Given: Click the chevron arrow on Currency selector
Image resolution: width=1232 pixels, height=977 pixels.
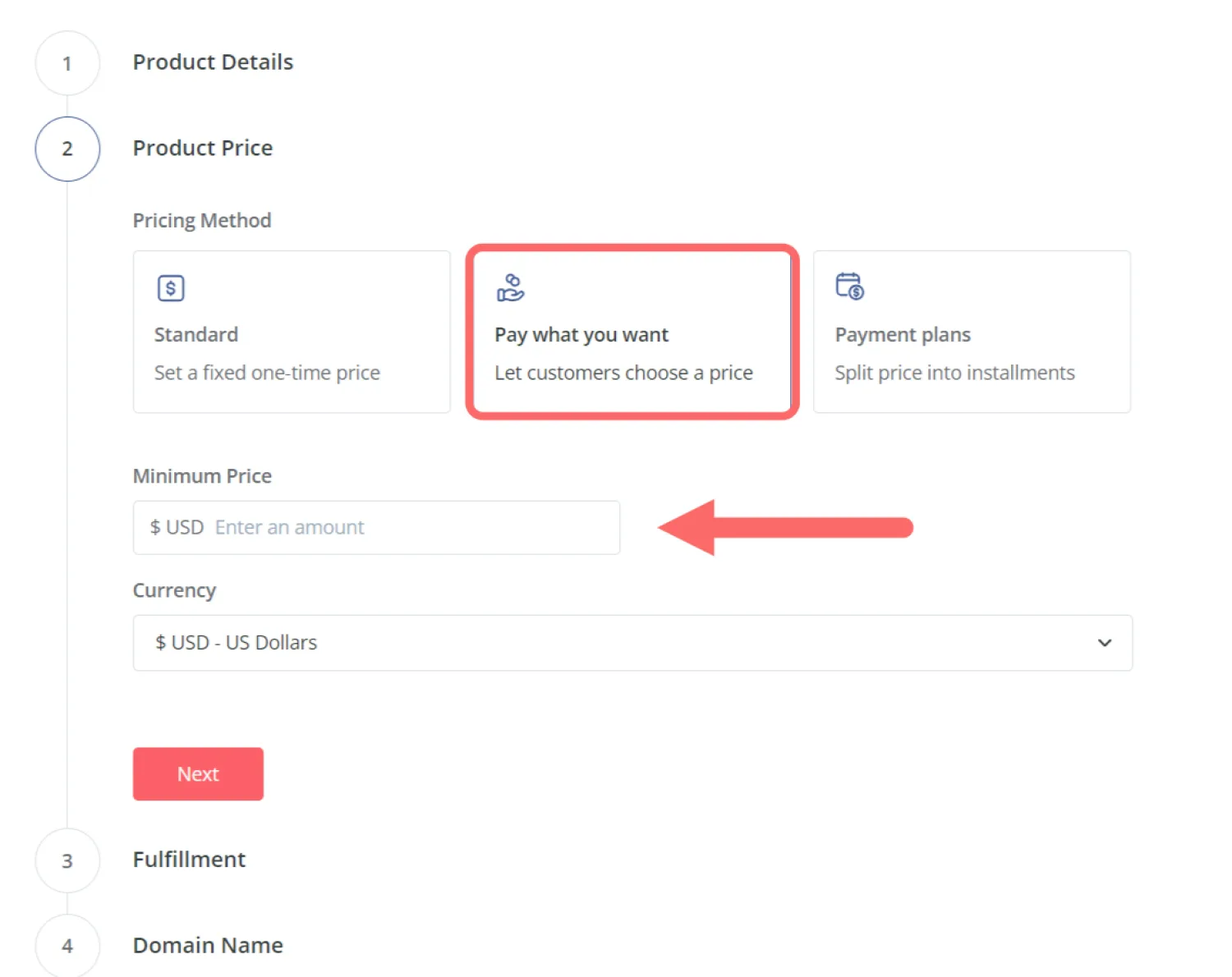Looking at the screenshot, I should pyautogui.click(x=1105, y=643).
